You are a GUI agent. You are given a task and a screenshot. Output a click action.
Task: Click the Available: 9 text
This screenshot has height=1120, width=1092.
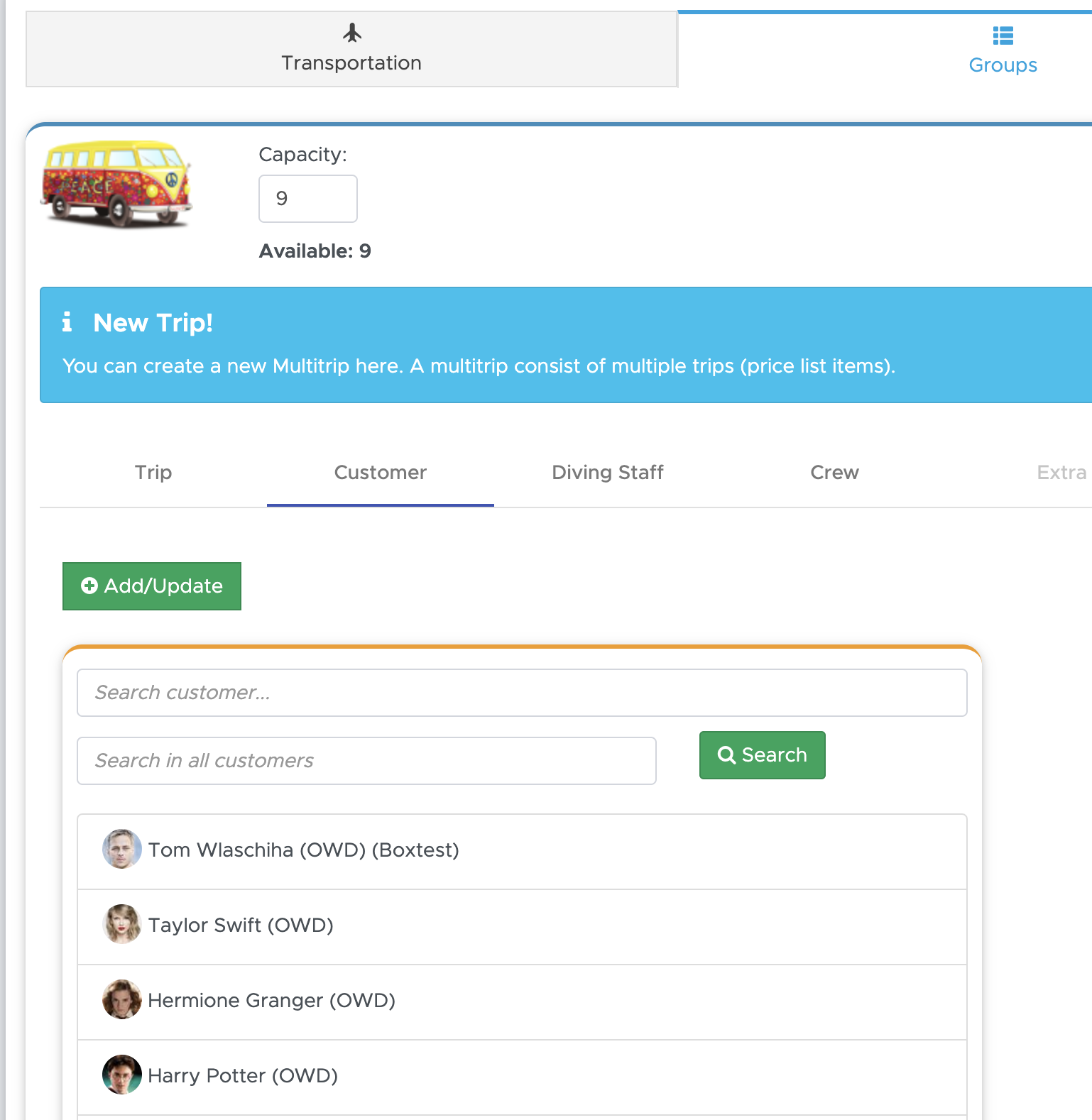(x=315, y=251)
